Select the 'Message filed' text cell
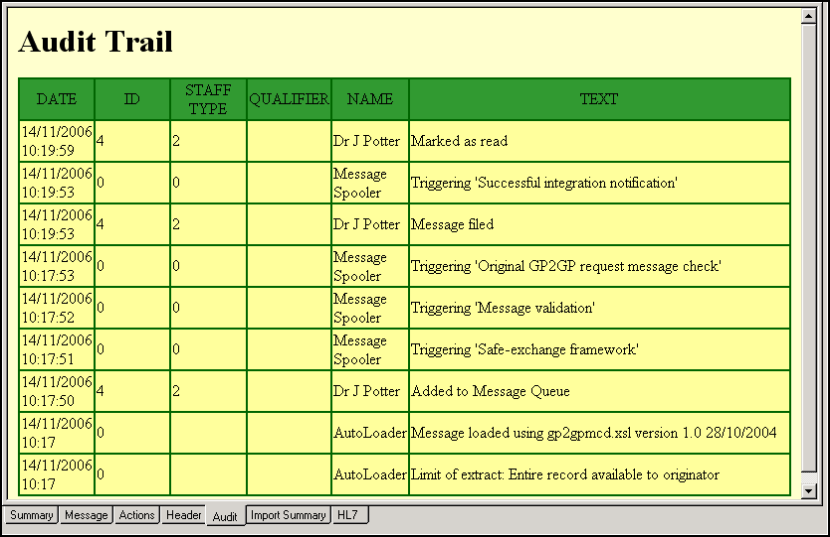The width and height of the screenshot is (830, 537). coord(453,224)
